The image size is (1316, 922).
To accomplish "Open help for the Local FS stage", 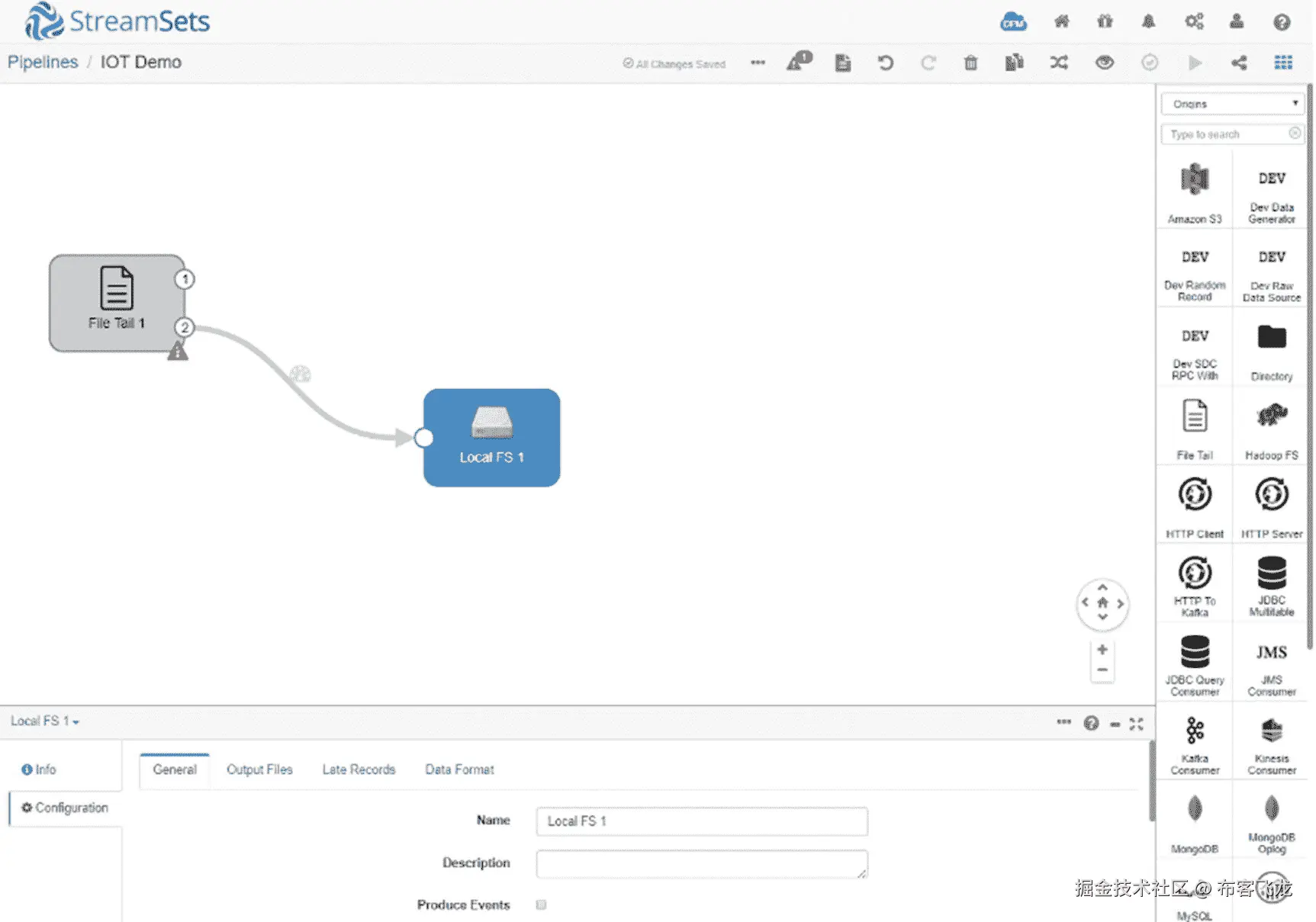I will click(1091, 723).
